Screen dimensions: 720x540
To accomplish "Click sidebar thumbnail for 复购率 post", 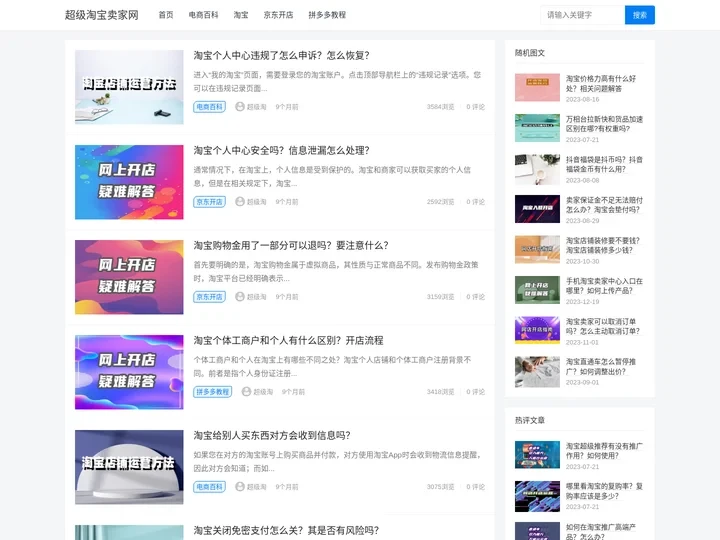I will click(x=537, y=496).
